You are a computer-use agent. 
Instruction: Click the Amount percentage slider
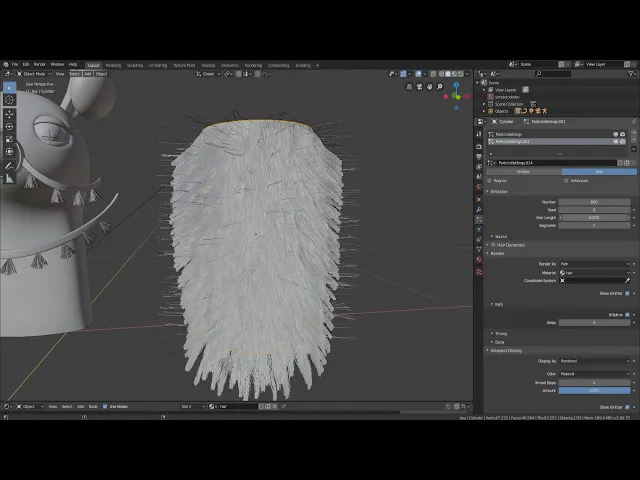click(x=595, y=390)
